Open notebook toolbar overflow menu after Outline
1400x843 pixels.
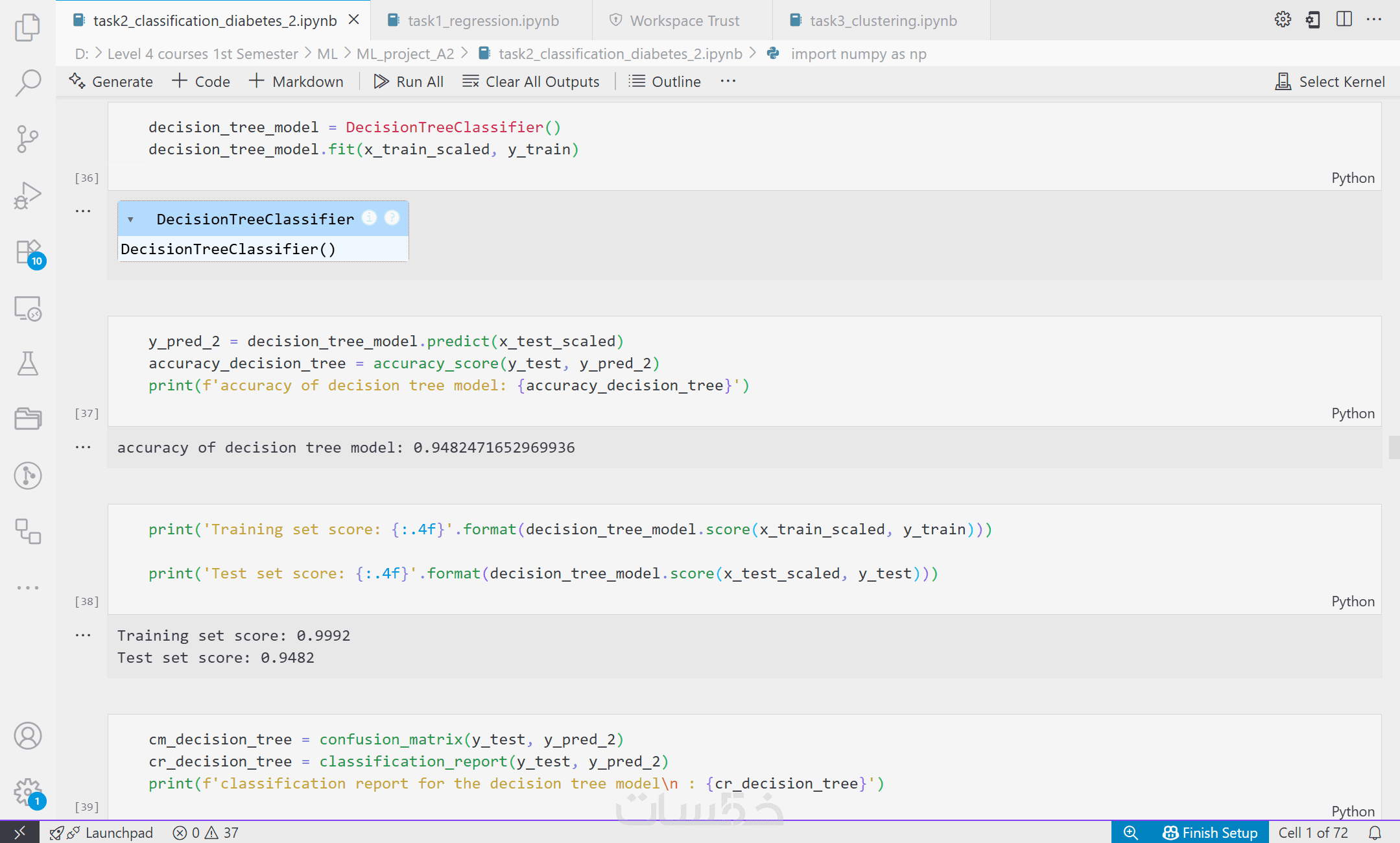[728, 82]
